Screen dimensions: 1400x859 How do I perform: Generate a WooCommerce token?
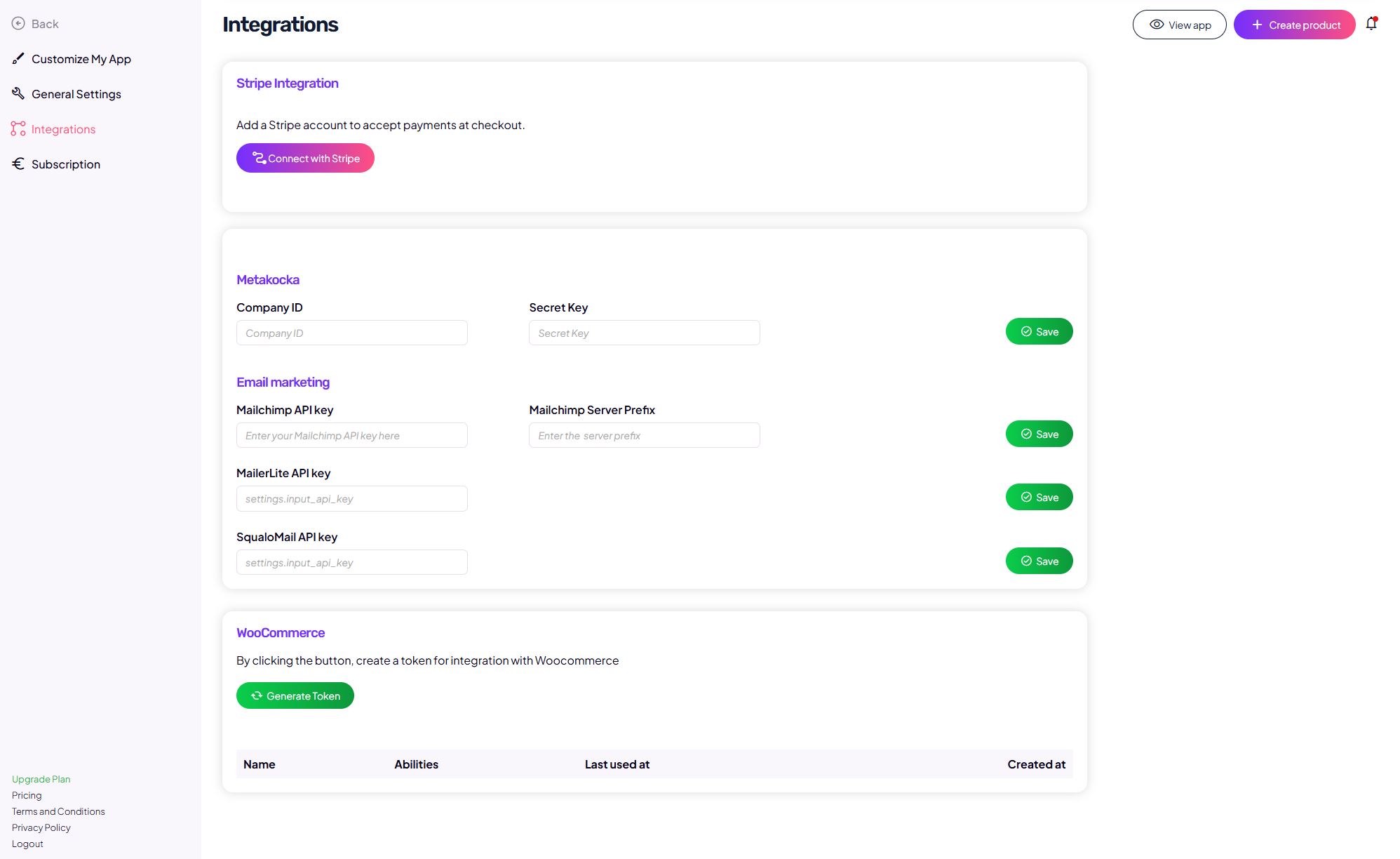[x=295, y=695]
